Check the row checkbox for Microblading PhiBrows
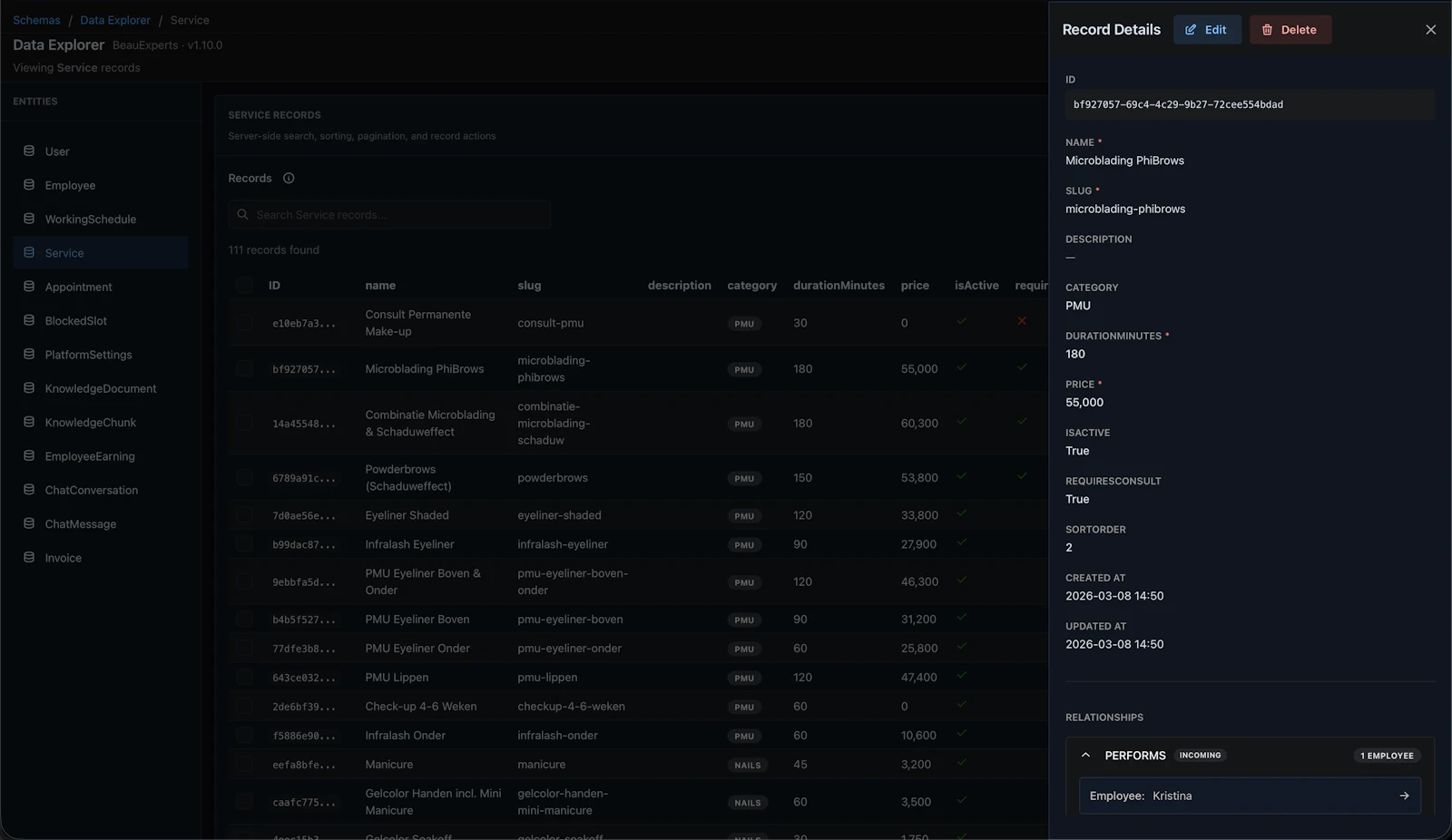 (244, 368)
